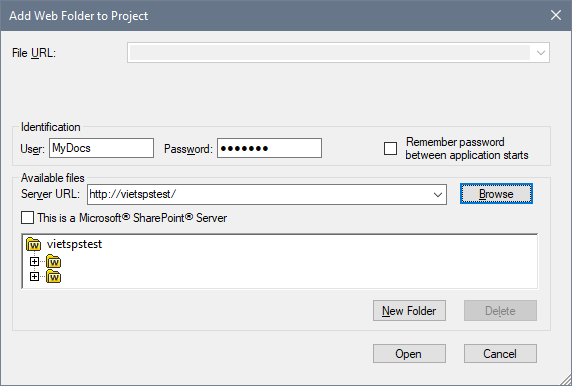Click the vietspstest root web folder icon
This screenshot has width=572, height=386.
tap(34, 244)
